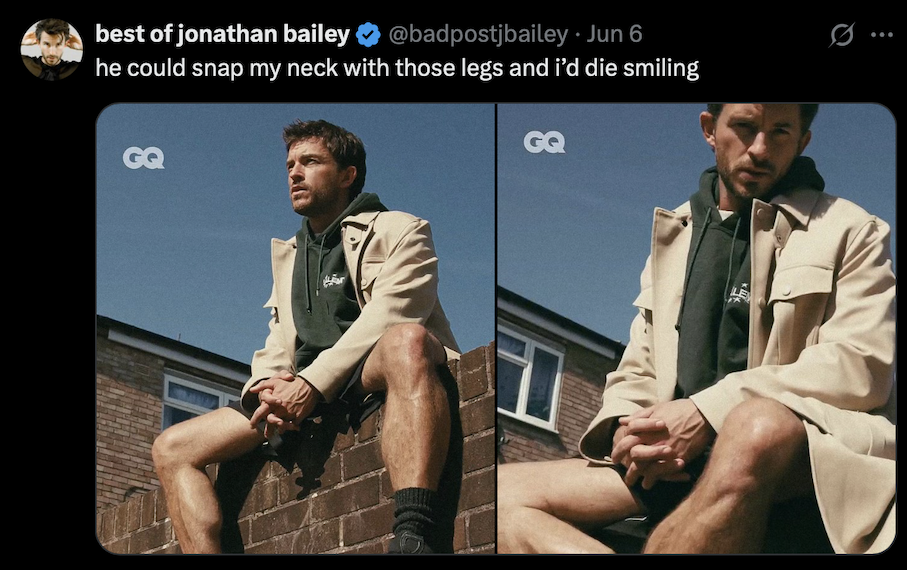Click the tweet text about legs
Viewport: 907px width, 570px height.
click(397, 68)
